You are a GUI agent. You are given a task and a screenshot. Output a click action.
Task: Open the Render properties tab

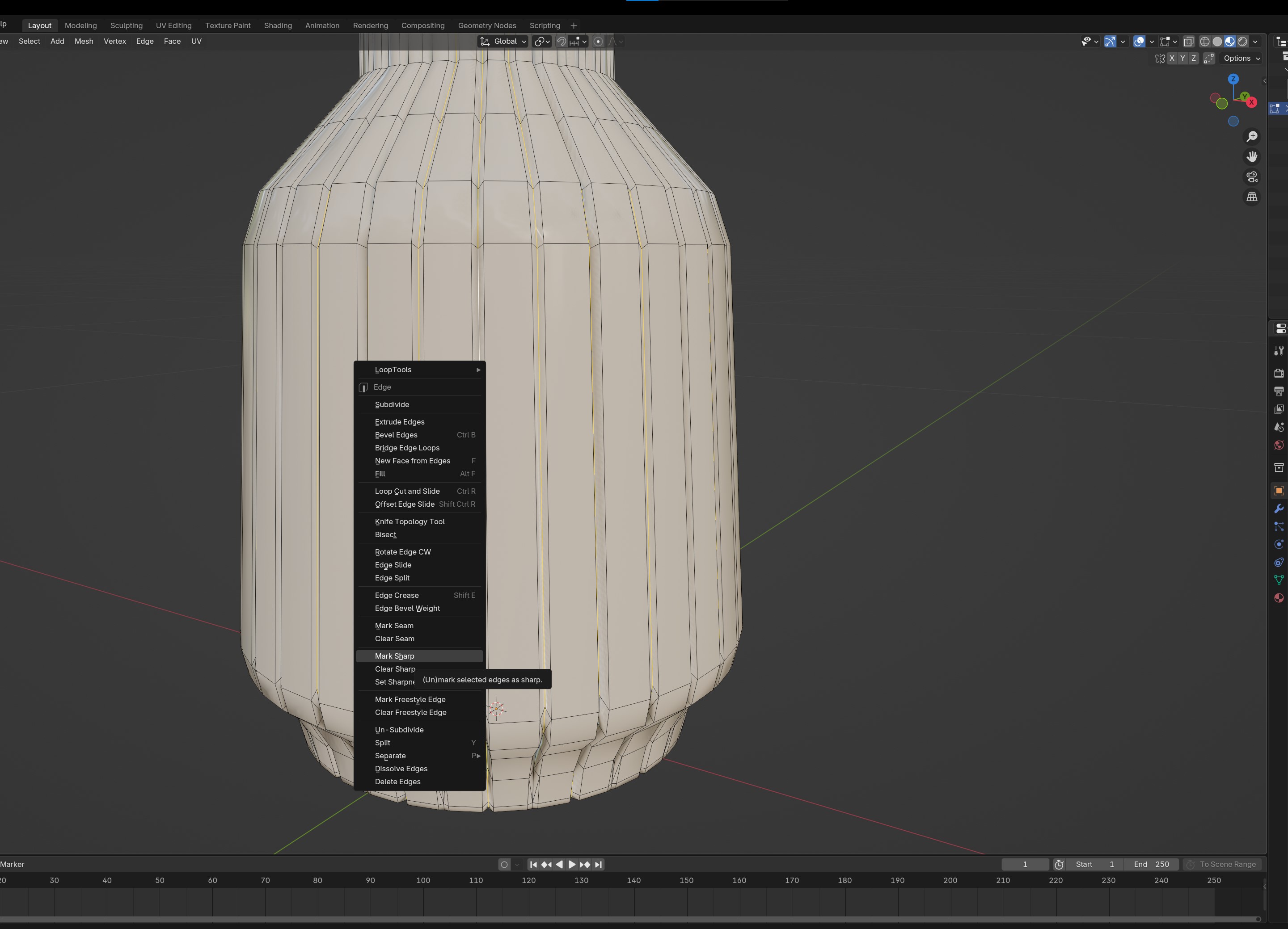point(1278,374)
